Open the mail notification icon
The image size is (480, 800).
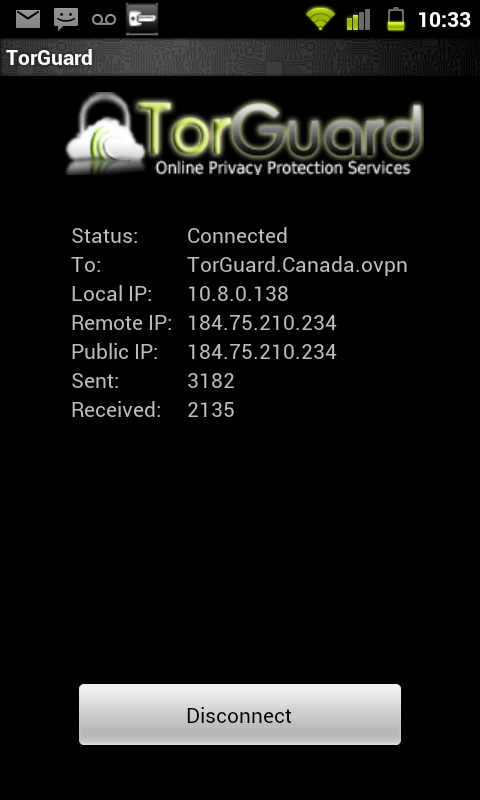click(28, 19)
